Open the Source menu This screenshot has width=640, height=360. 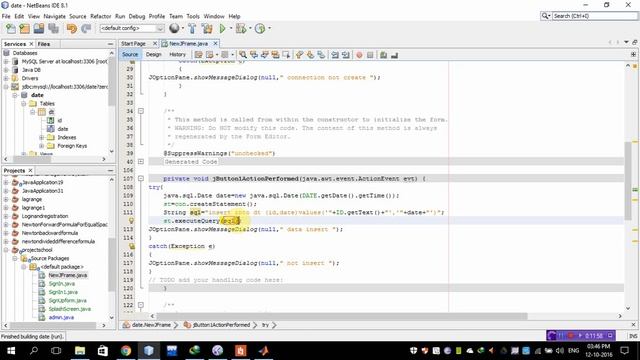tap(78, 16)
